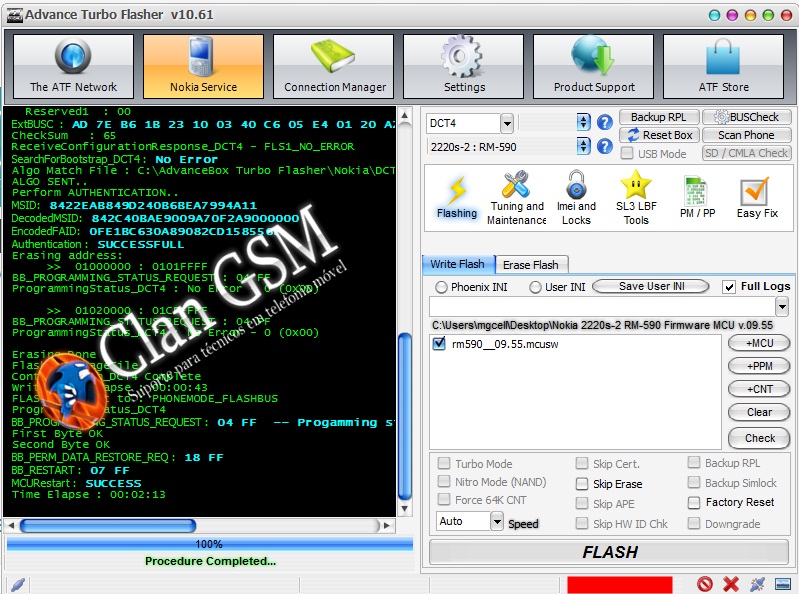Add PPM file with +PPM button
Image resolution: width=799 pixels, height=594 pixels.
pos(759,366)
